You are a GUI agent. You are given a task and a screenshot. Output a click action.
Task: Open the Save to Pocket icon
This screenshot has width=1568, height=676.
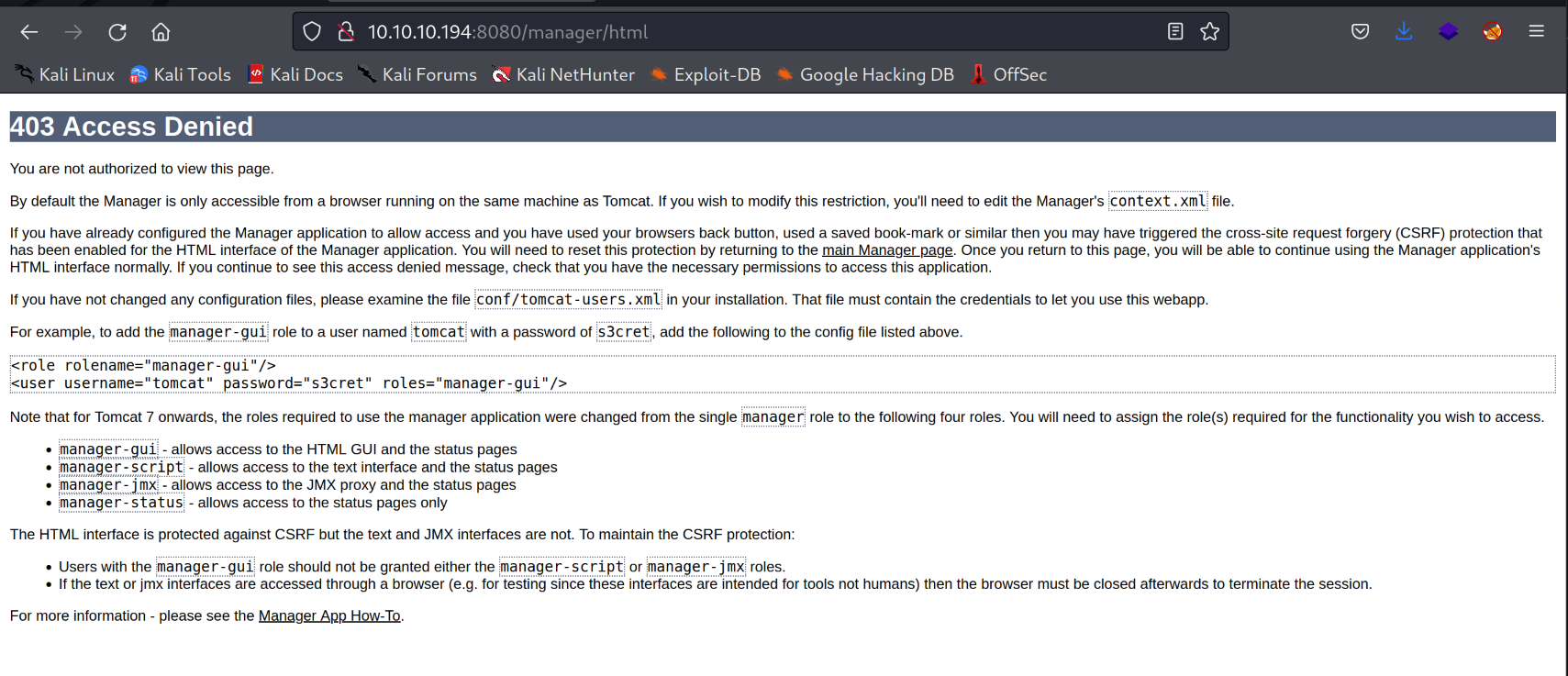tap(1360, 32)
